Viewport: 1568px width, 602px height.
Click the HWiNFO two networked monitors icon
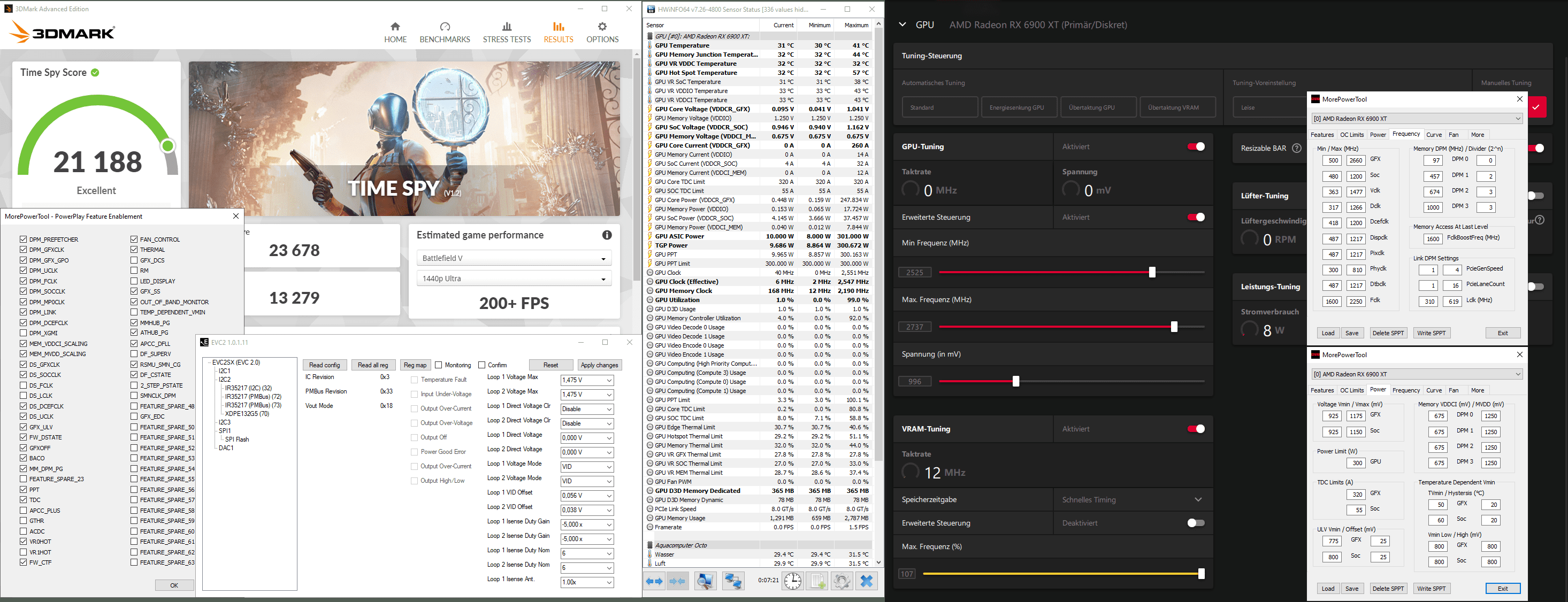pos(733,581)
